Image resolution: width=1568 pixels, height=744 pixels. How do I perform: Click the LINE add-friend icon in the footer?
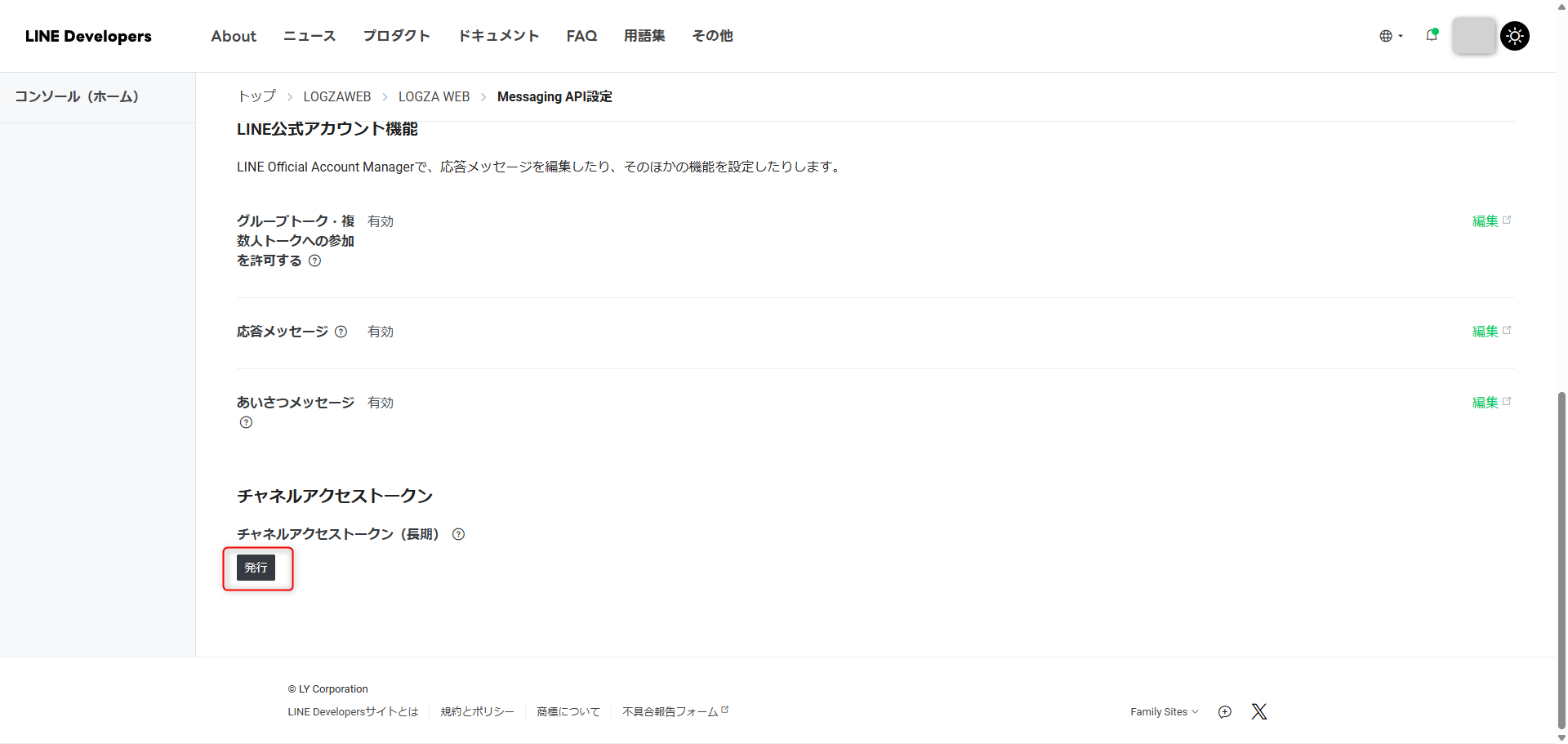coord(1224,711)
